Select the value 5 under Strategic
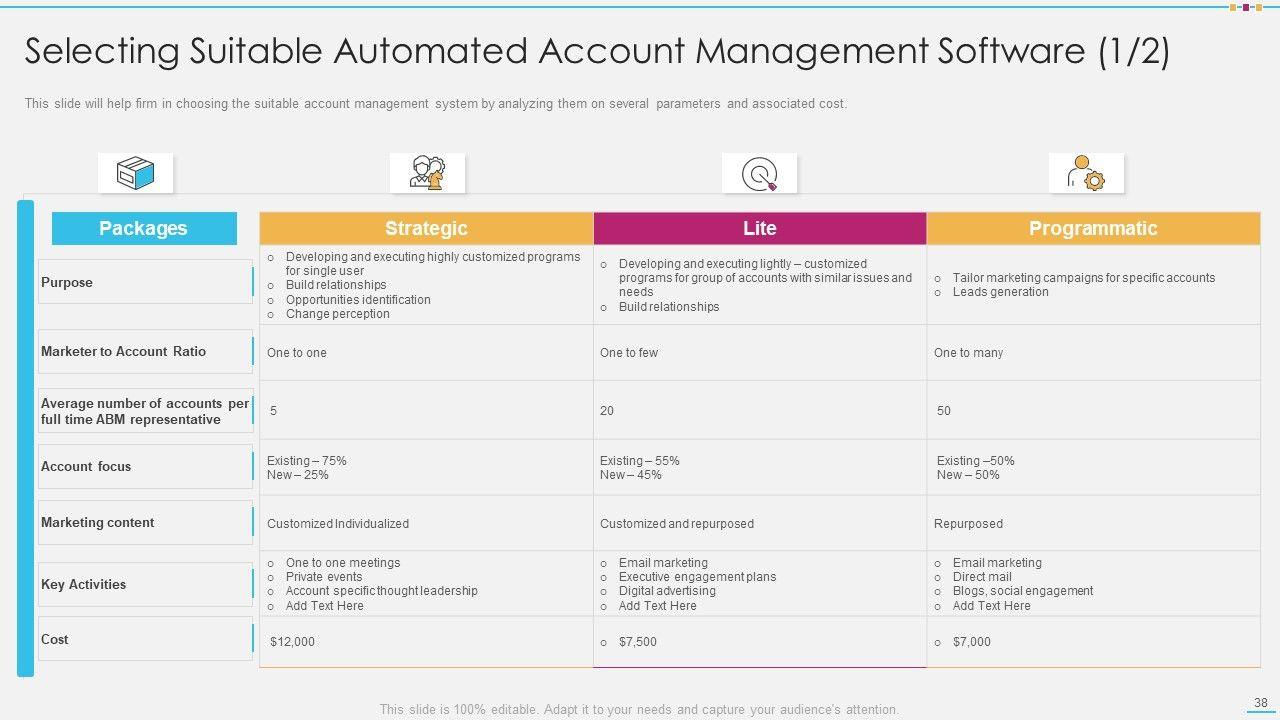 pyautogui.click(x=273, y=411)
